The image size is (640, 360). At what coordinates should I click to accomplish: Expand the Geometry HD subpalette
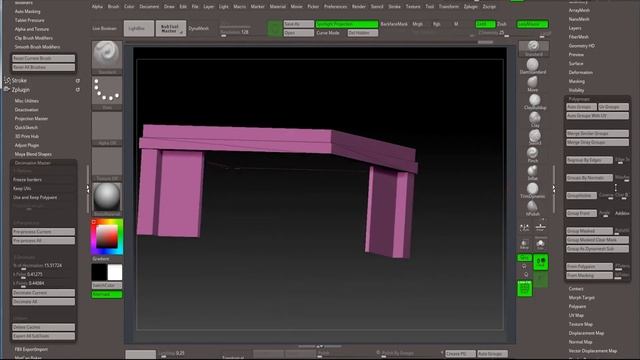pos(582,46)
